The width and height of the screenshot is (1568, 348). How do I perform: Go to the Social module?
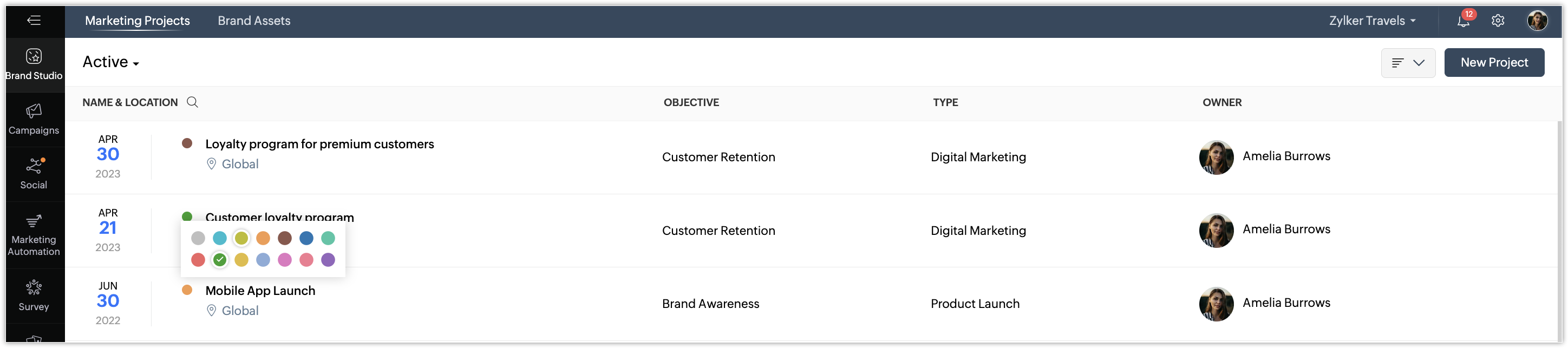(x=34, y=174)
